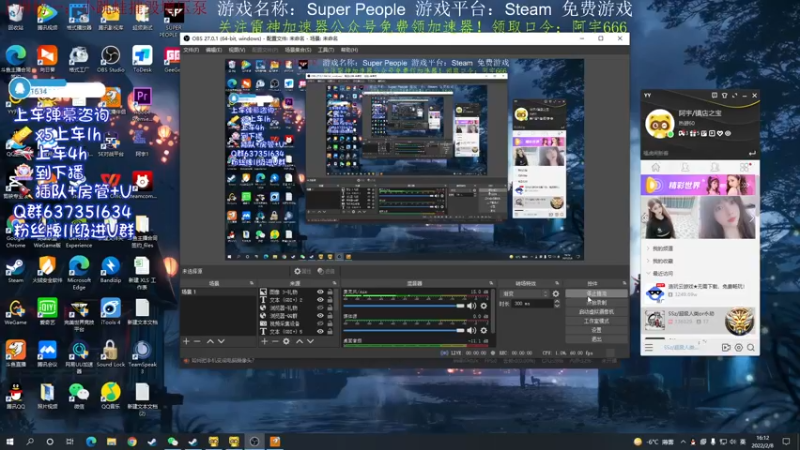
Task: Click 启动虚拟摄像机 button
Action: click(x=596, y=312)
